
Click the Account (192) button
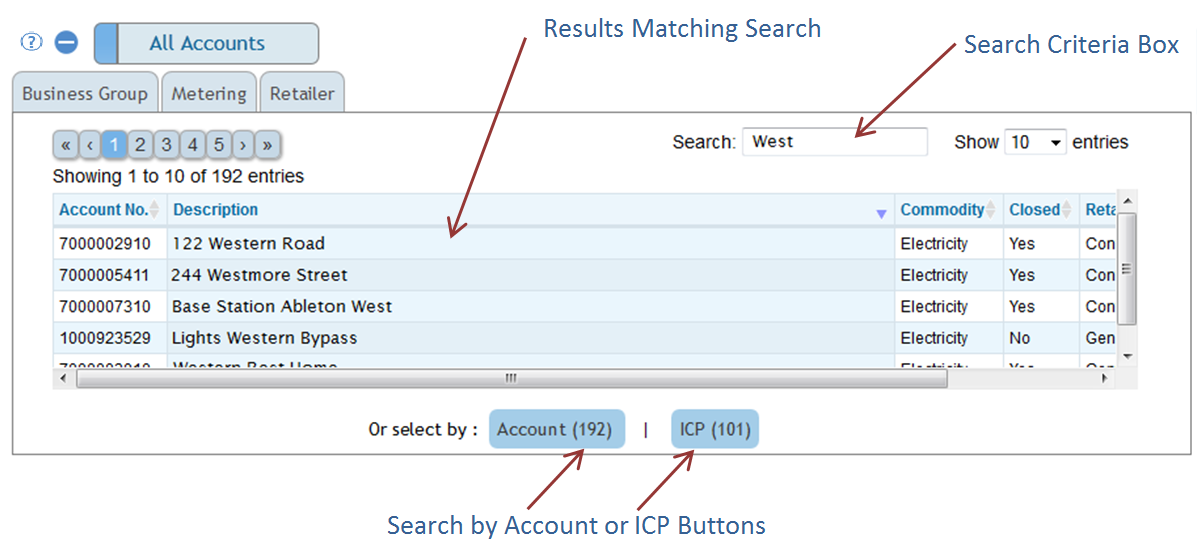556,430
